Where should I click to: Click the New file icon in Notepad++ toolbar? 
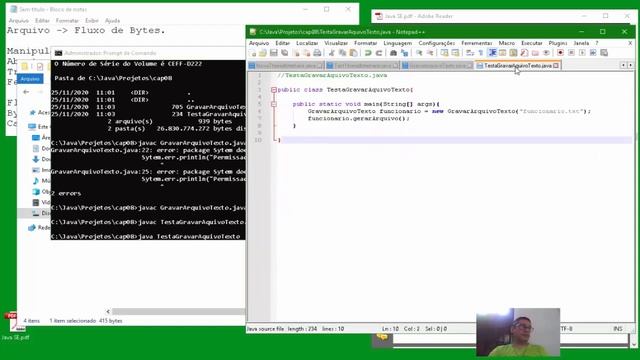click(253, 53)
